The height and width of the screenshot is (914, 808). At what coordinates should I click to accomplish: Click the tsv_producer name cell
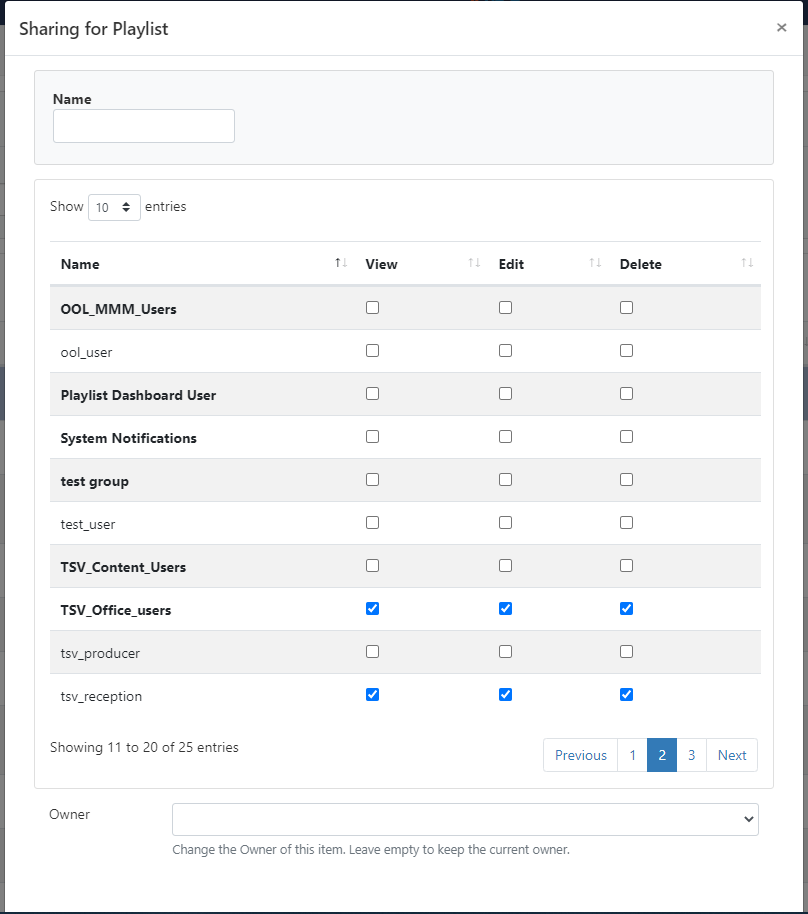point(100,653)
